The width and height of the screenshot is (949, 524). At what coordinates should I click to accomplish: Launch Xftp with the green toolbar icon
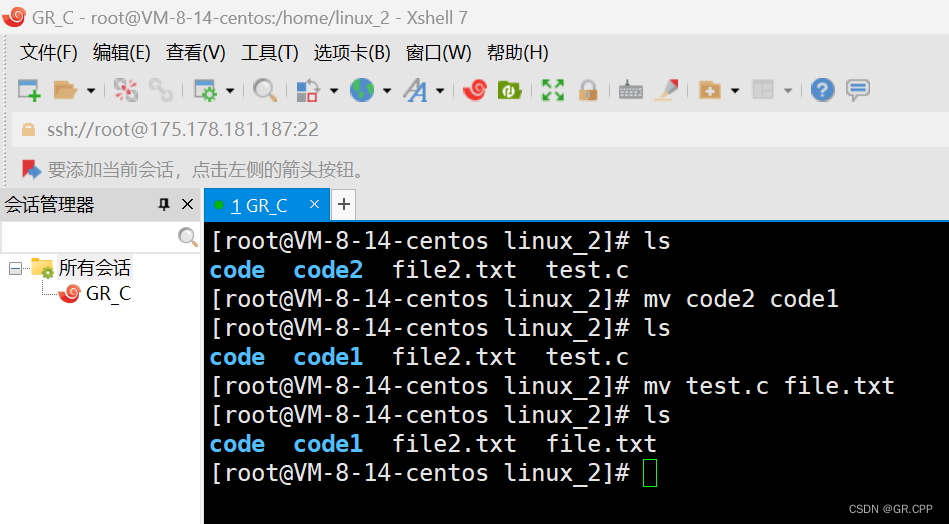point(510,91)
